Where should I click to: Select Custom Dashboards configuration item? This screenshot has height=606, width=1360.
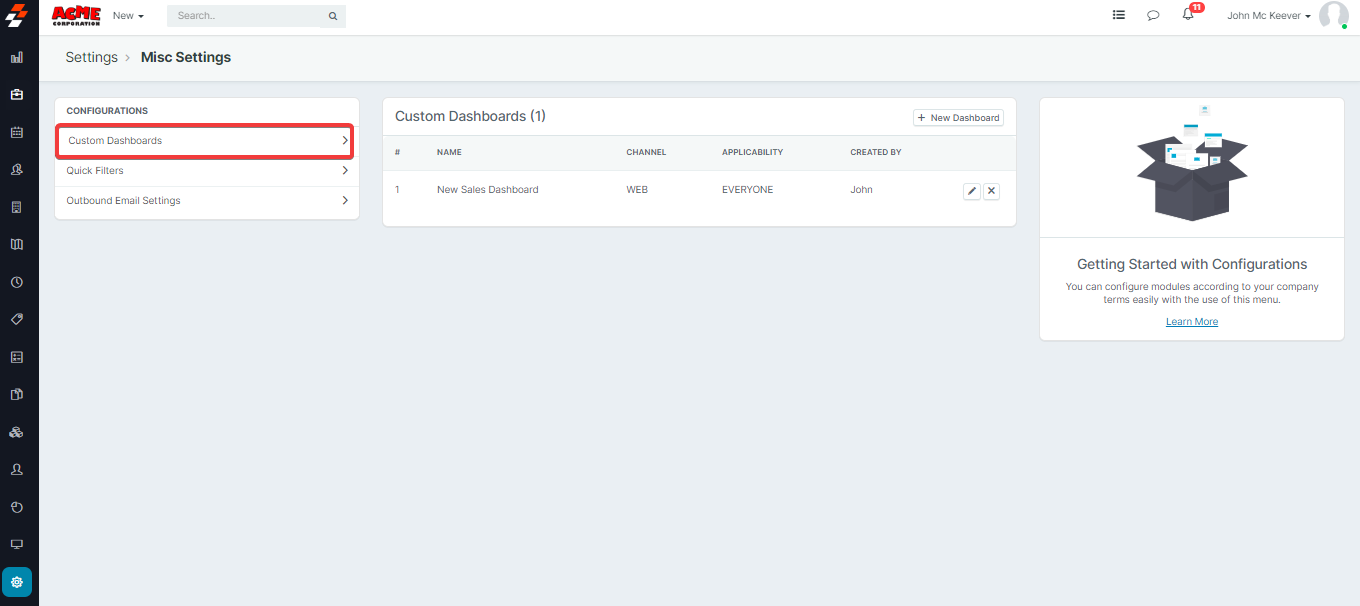[x=204, y=141]
